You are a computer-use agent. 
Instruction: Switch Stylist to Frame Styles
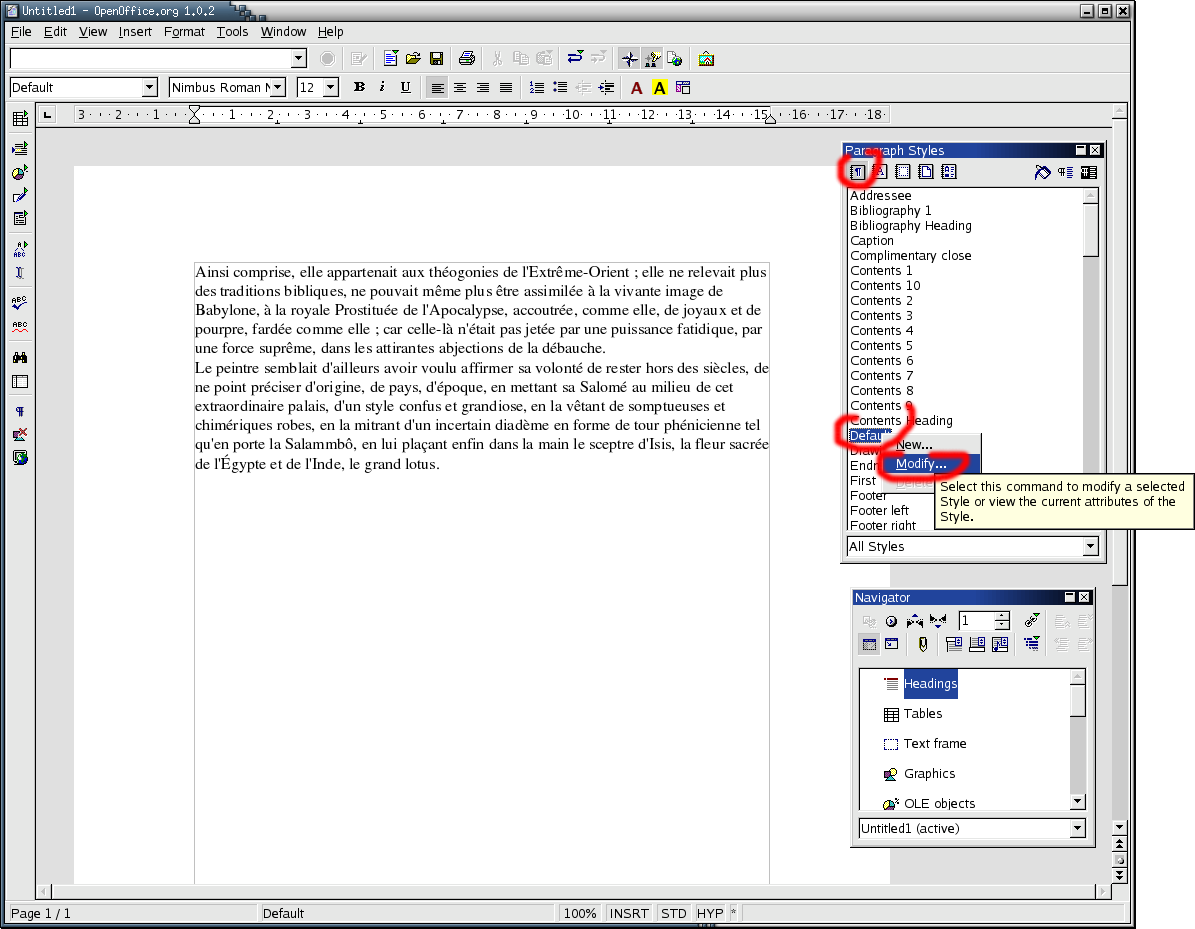[903, 172]
